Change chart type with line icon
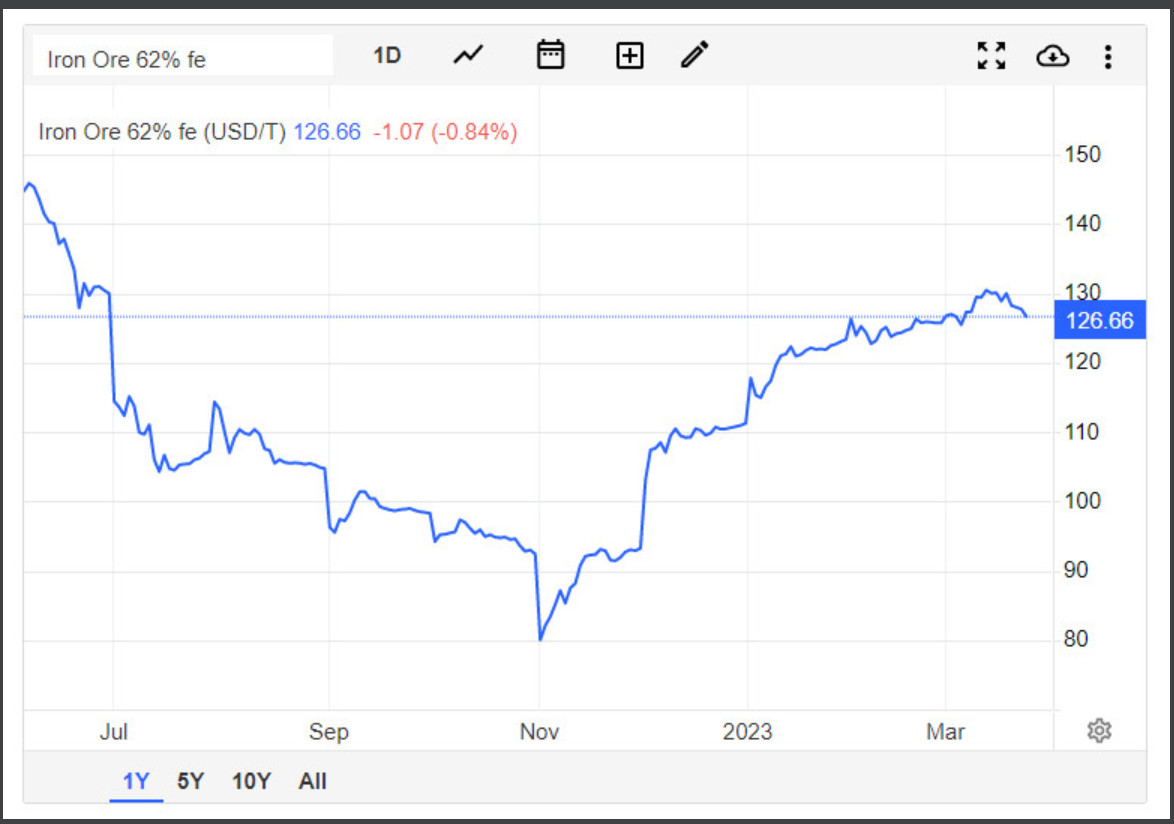 (469, 55)
